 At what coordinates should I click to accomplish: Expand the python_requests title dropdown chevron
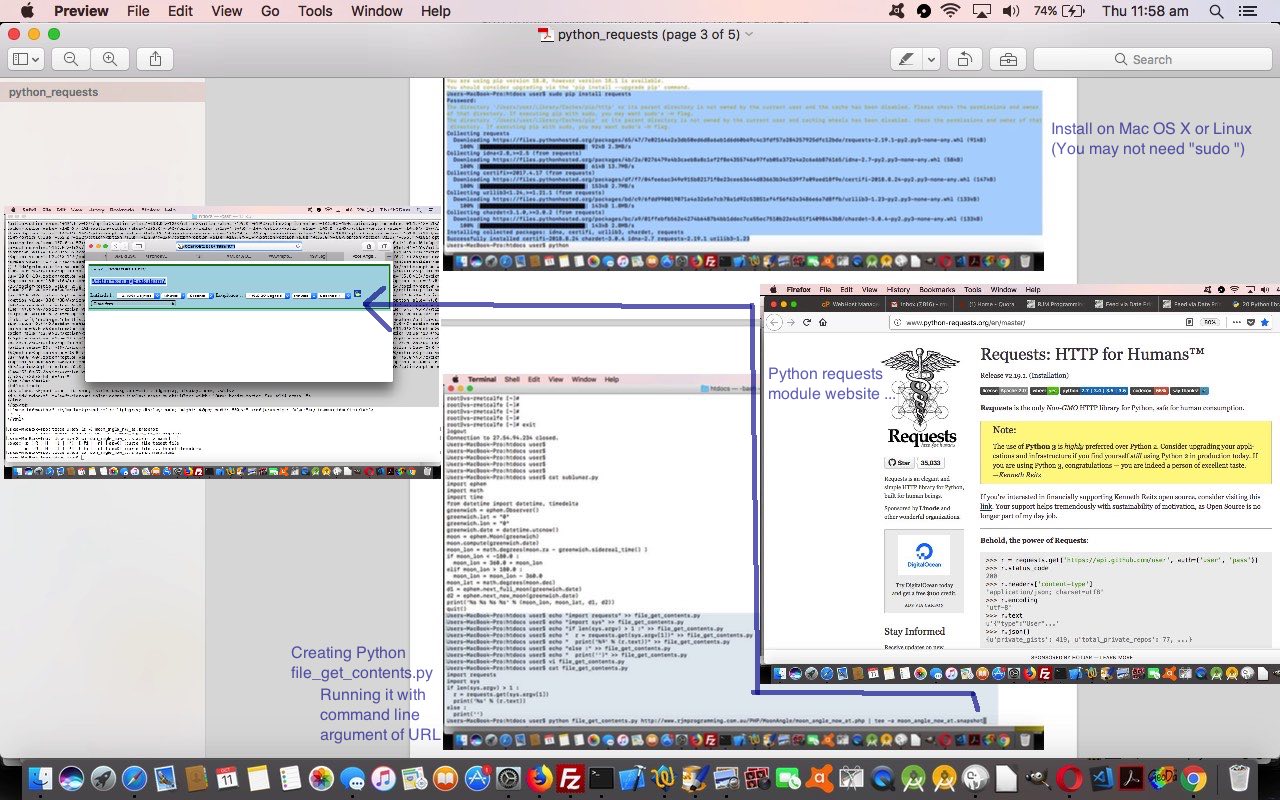(x=750, y=34)
